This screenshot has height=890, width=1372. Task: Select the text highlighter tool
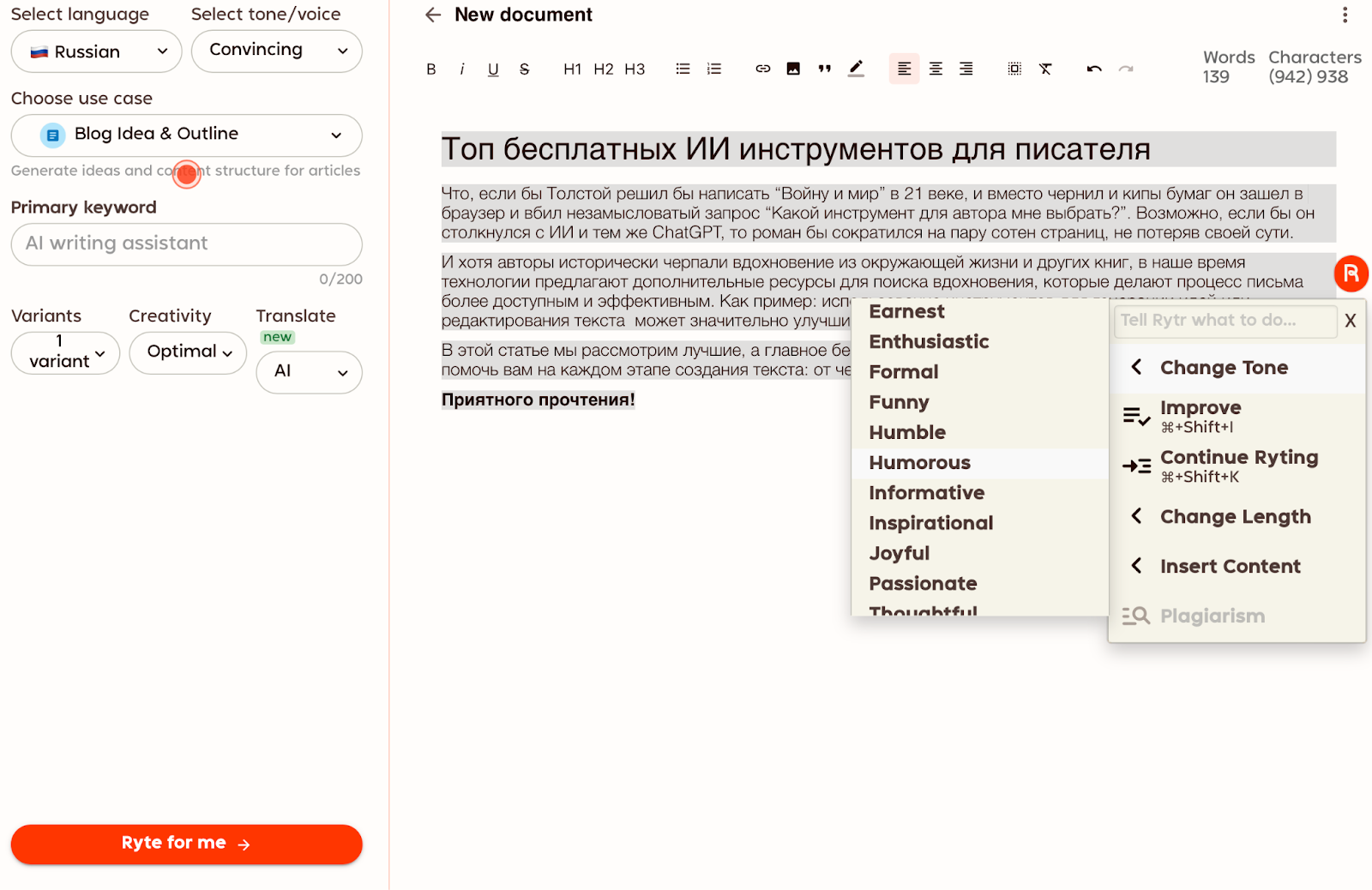coord(855,69)
